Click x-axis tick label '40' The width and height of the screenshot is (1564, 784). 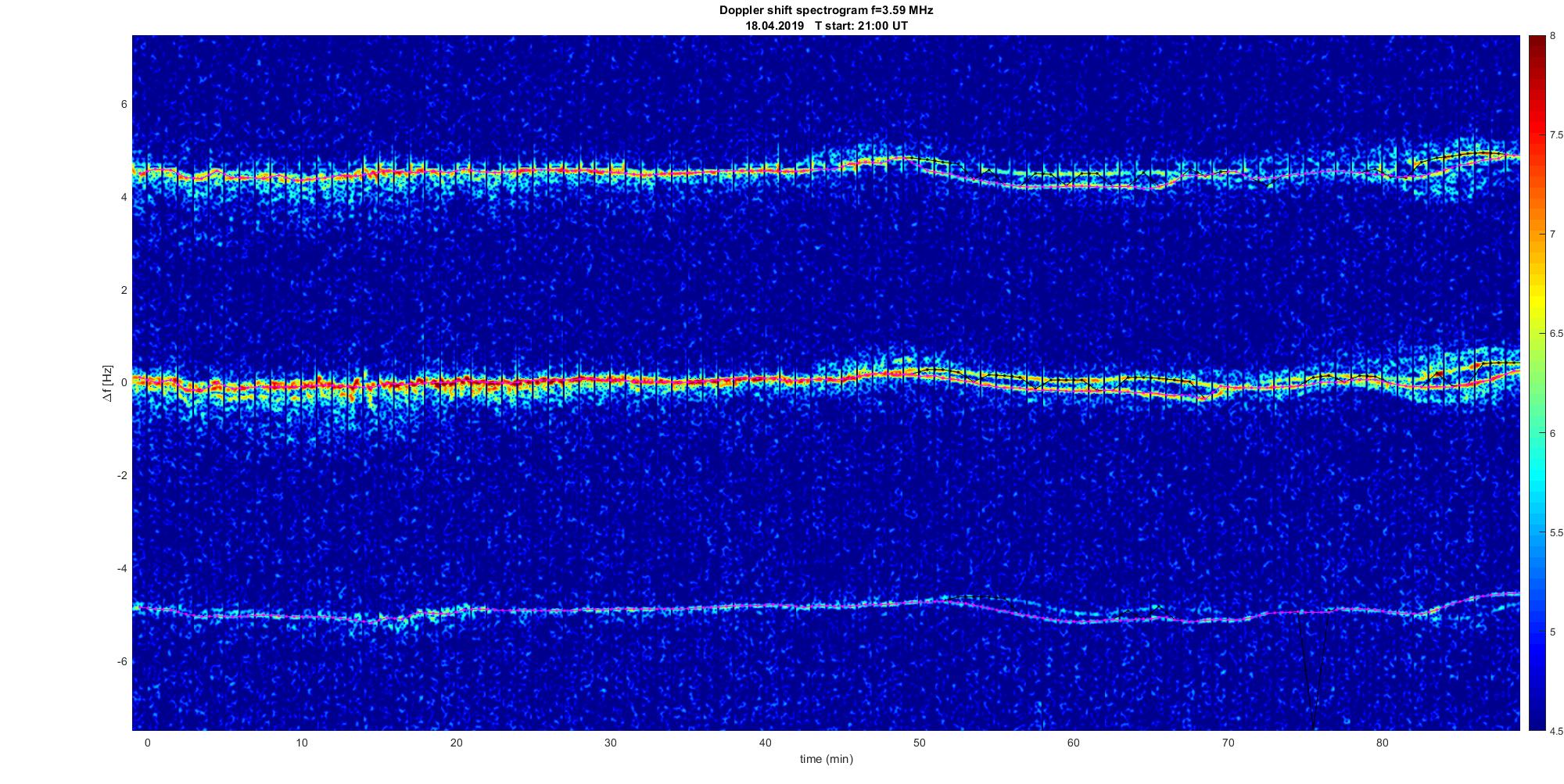(765, 743)
